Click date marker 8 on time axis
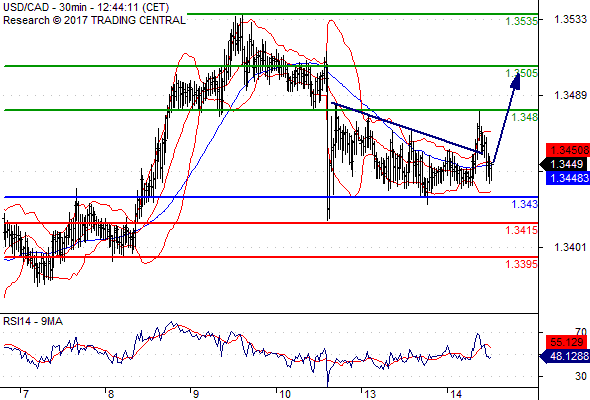This screenshot has height=400, width=590. (111, 394)
